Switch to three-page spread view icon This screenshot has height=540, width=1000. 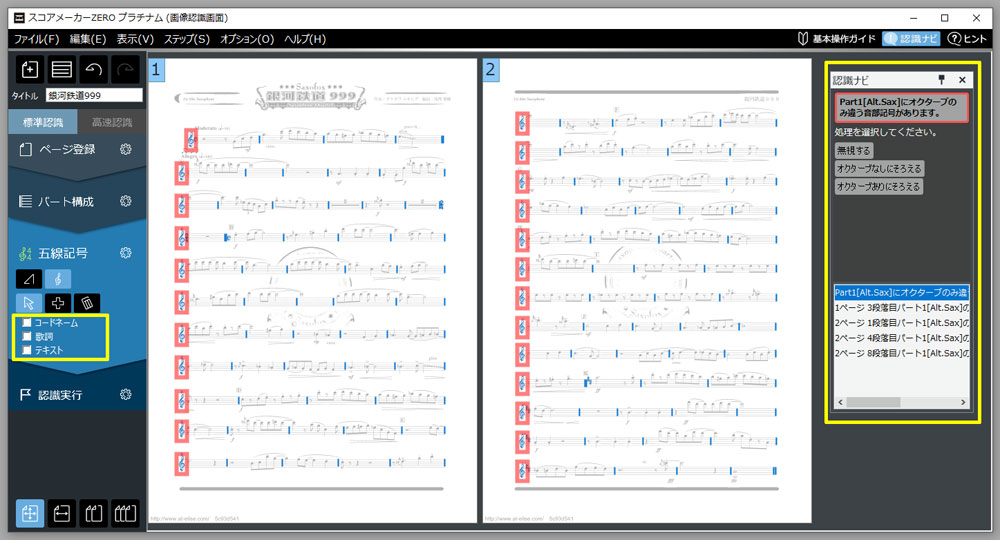pyautogui.click(x=125, y=513)
